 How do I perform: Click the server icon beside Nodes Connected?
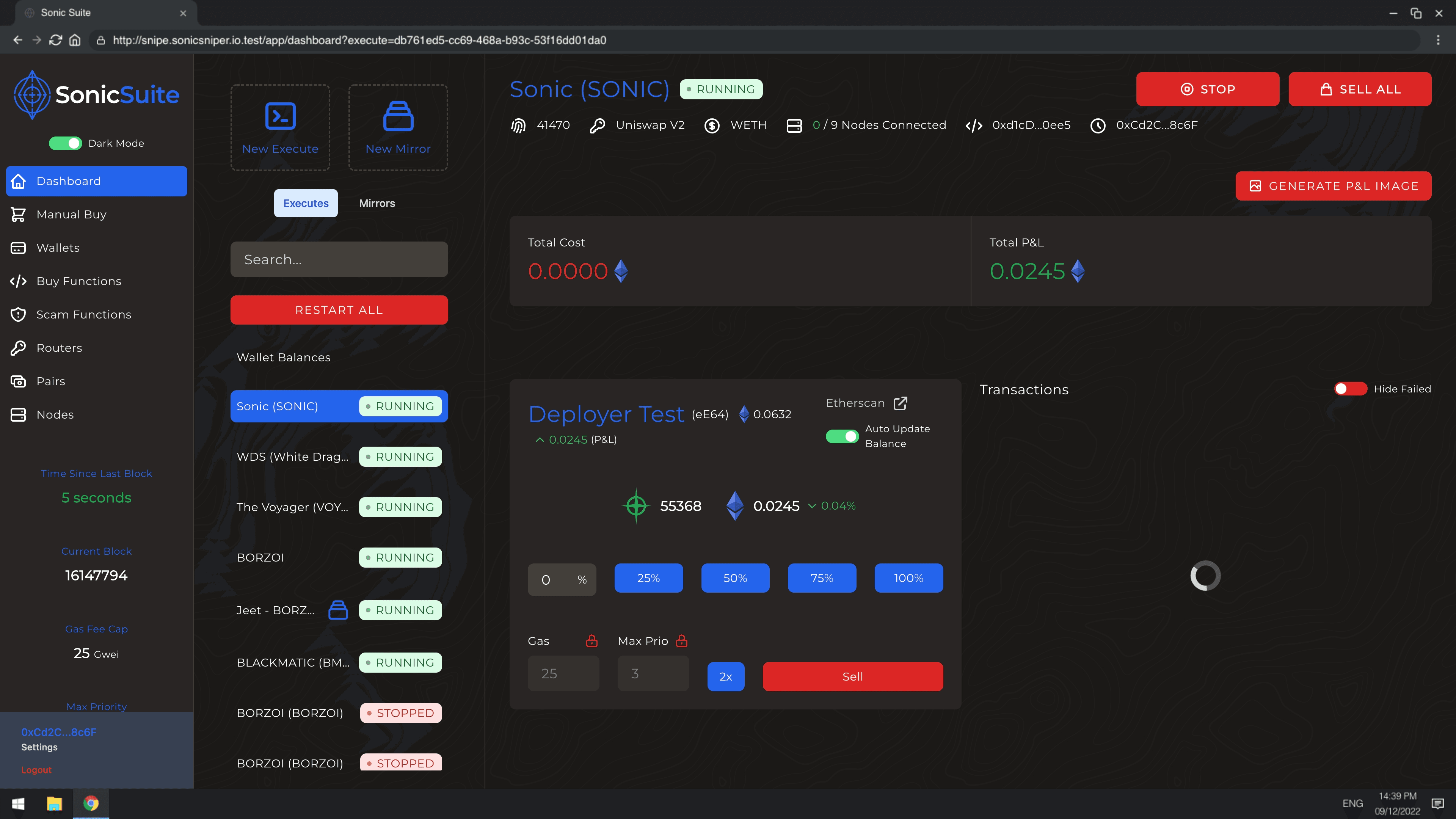coord(794,126)
